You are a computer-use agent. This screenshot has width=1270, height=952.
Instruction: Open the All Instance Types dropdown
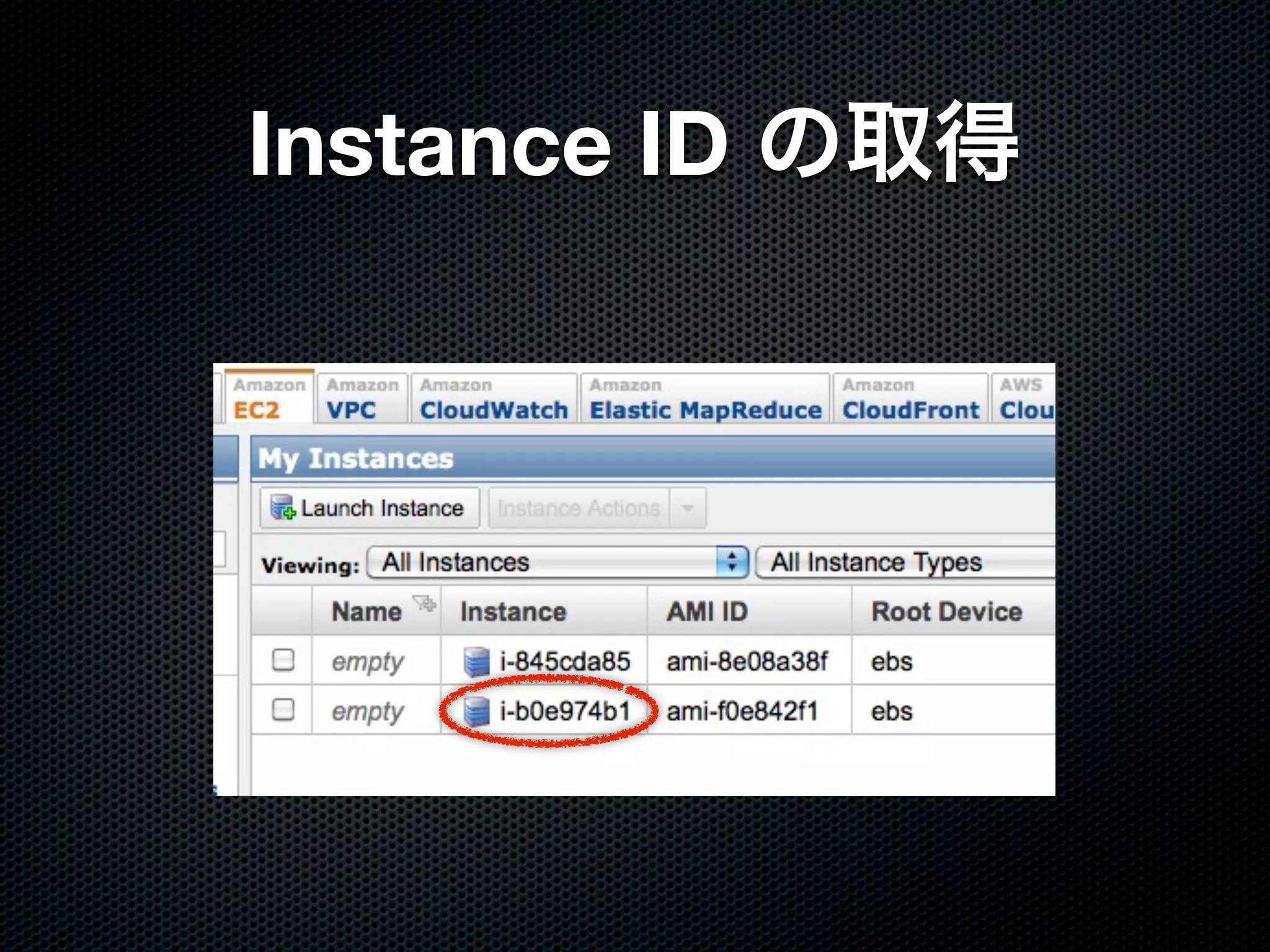coord(905,563)
